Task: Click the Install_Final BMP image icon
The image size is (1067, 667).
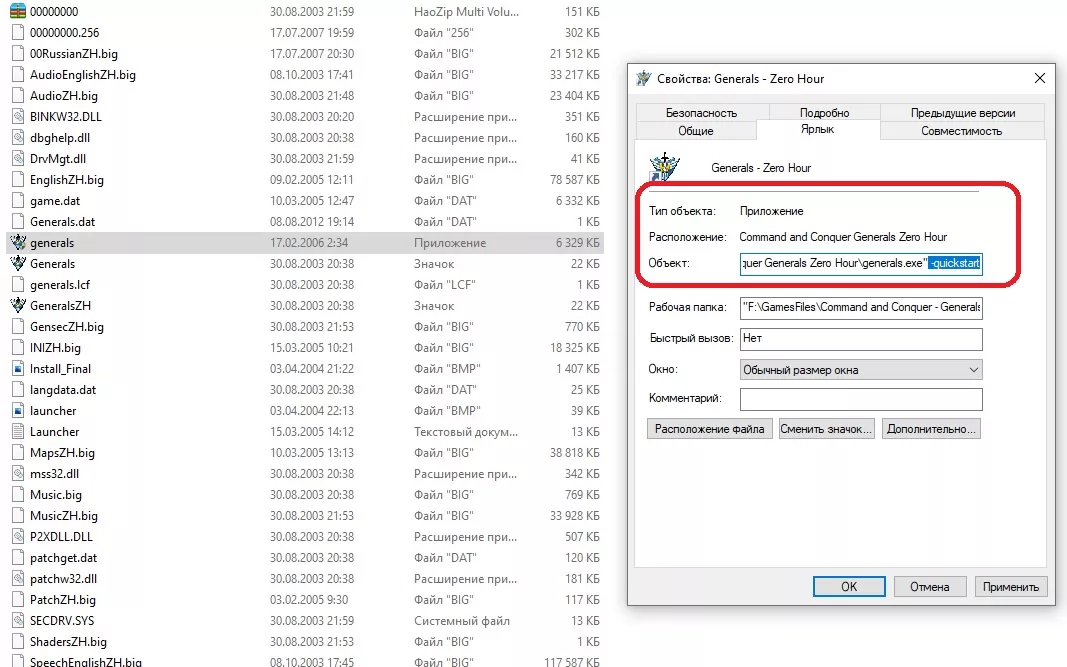Action: click(x=18, y=369)
